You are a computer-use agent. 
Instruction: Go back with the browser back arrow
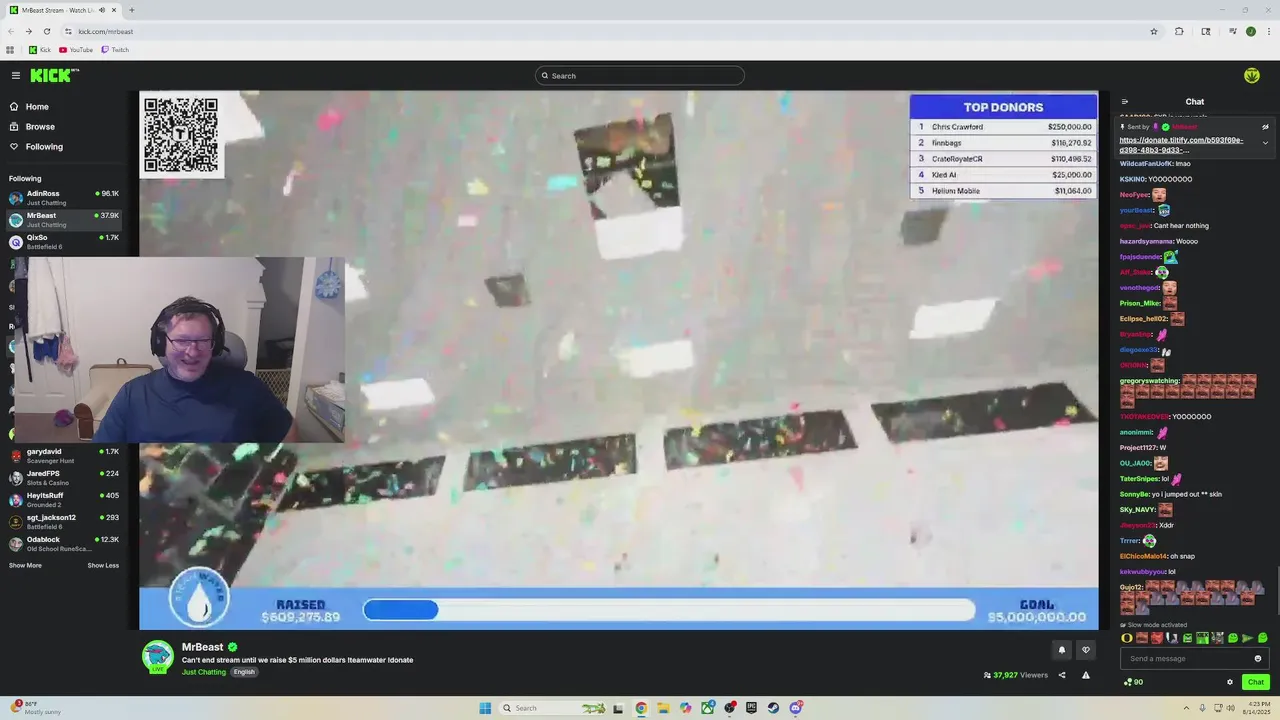click(11, 31)
